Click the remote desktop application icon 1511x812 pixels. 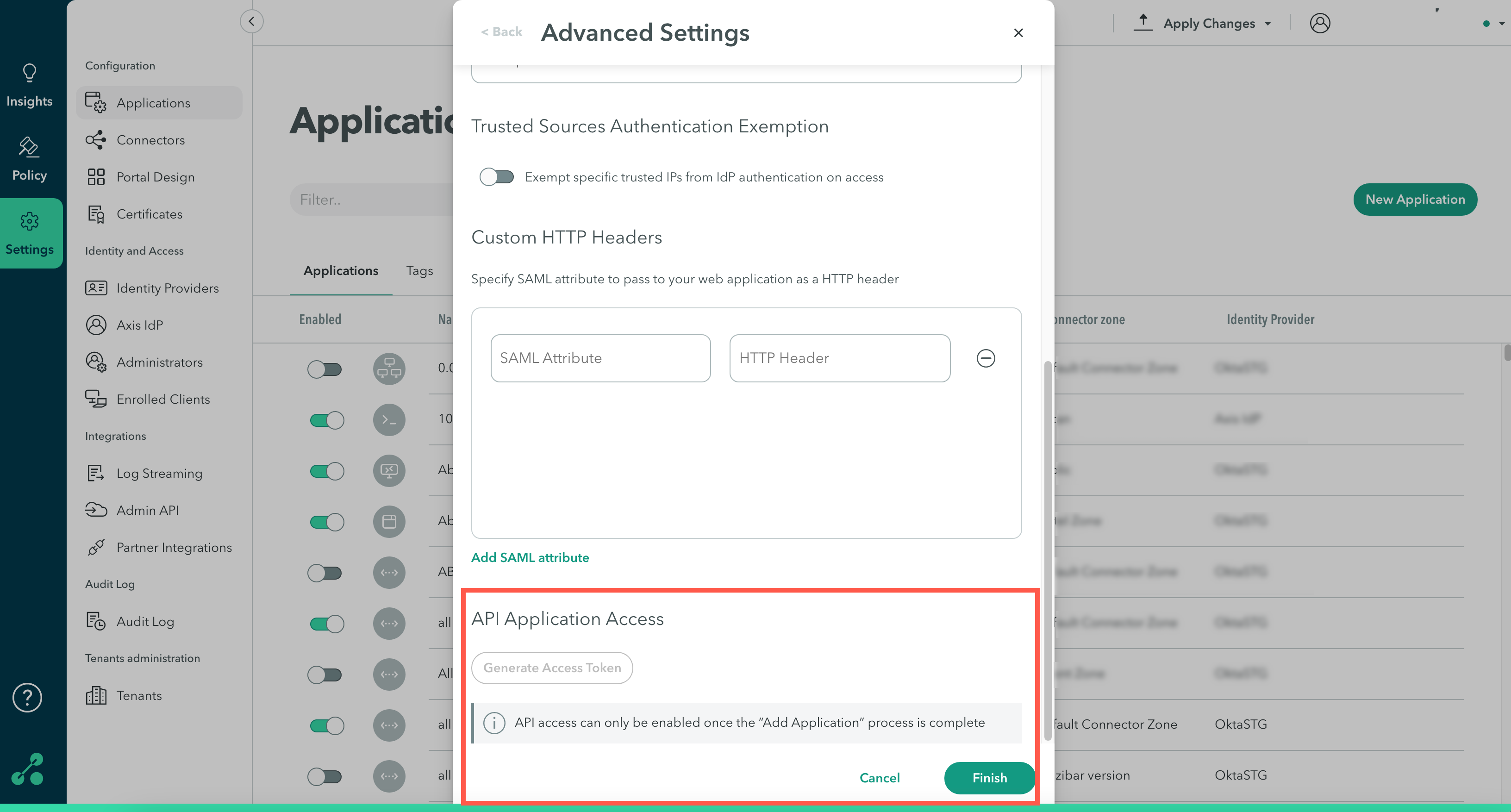(389, 470)
